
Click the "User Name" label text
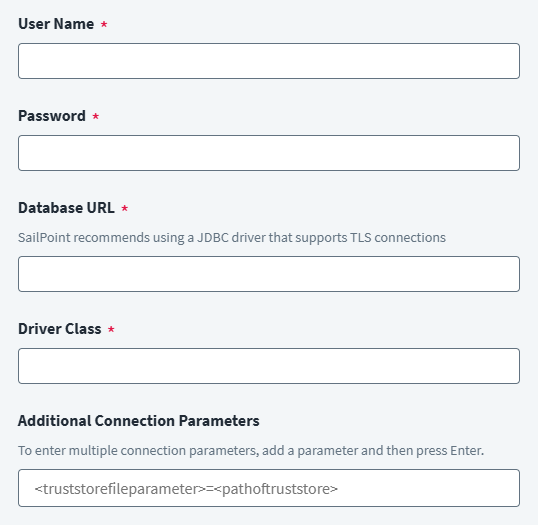(56, 24)
